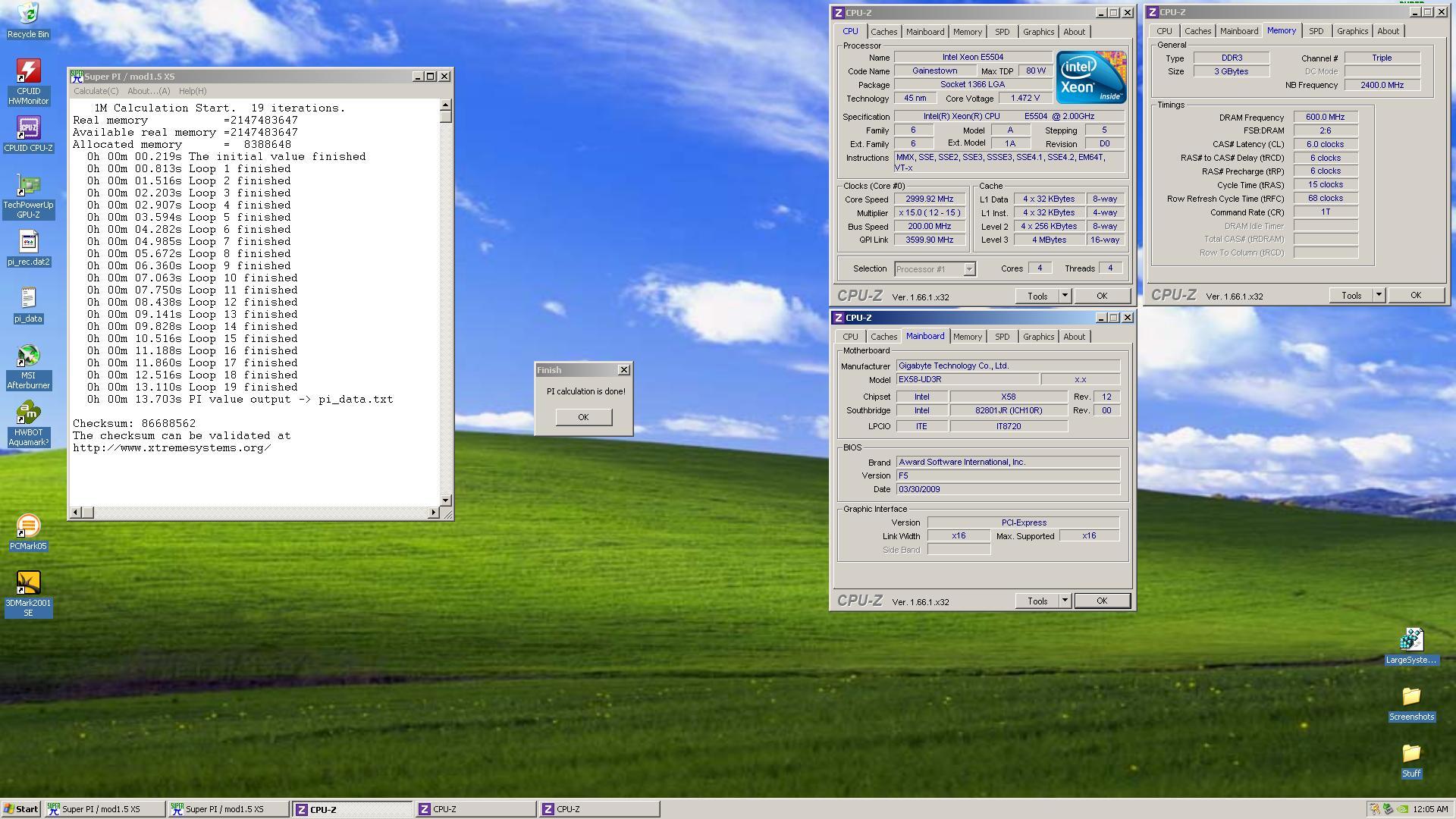This screenshot has height=819, width=1456.
Task: Activate the last CPU-Z taskbar button
Action: [599, 809]
